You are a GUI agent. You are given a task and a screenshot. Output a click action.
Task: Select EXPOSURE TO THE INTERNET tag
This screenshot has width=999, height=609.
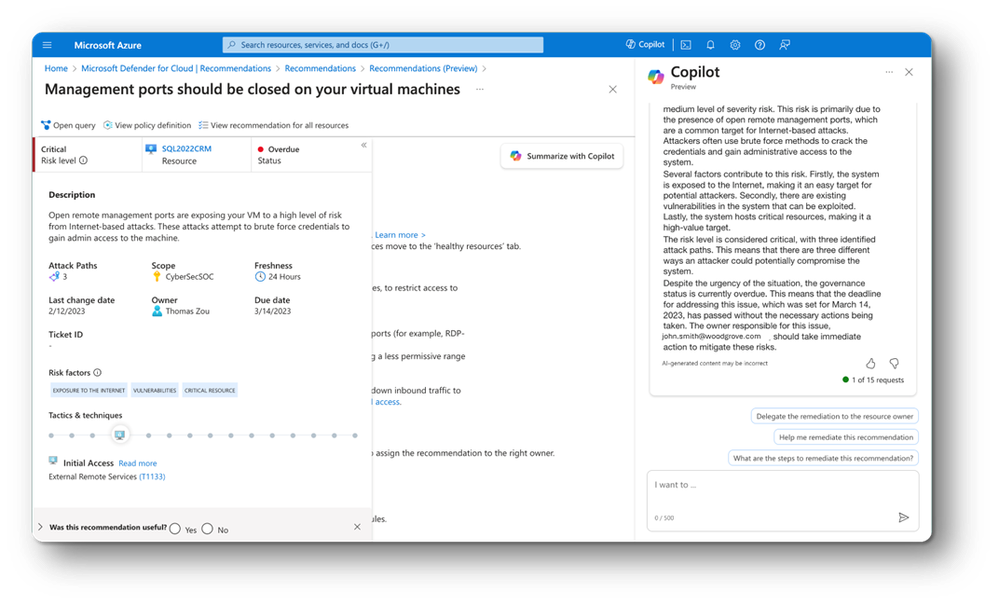coord(89,390)
